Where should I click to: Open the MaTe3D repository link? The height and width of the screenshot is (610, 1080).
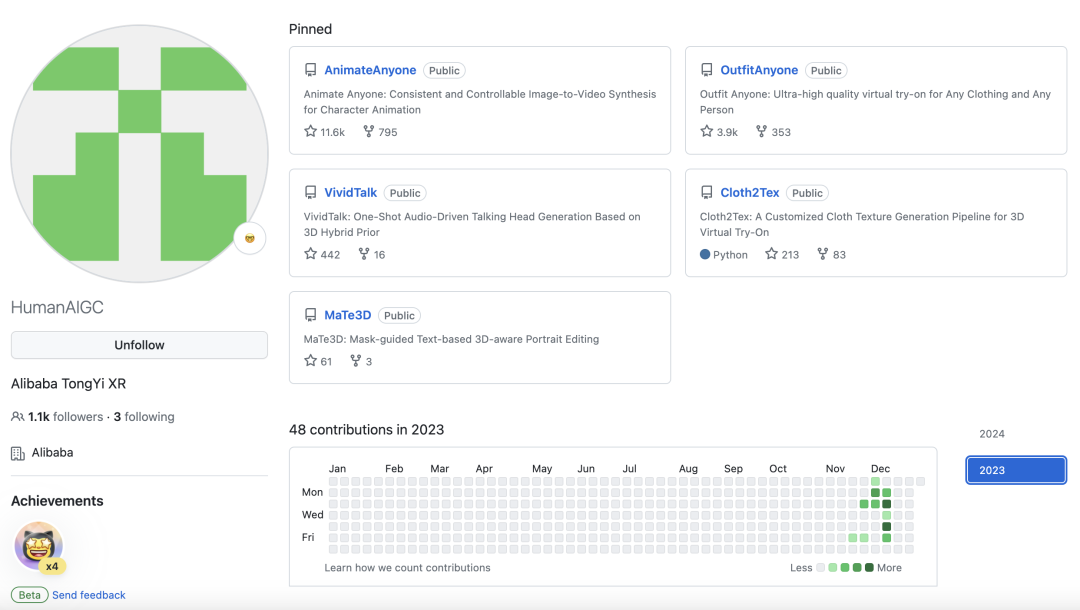pos(348,315)
